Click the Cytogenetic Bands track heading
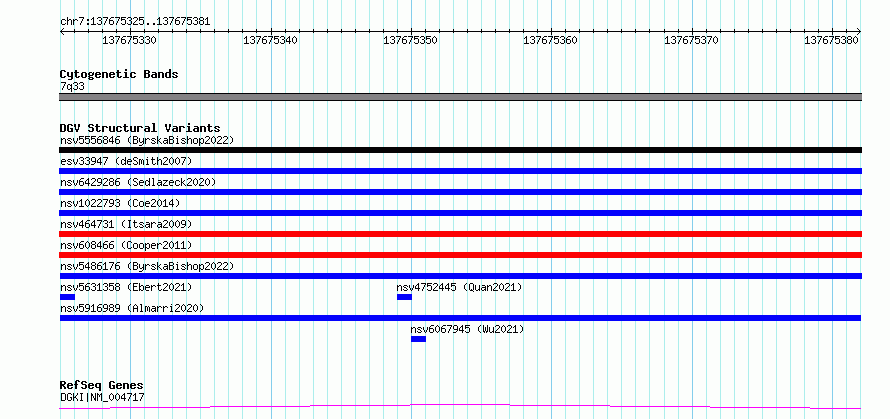Viewport: 890px width, 419px height. point(119,74)
